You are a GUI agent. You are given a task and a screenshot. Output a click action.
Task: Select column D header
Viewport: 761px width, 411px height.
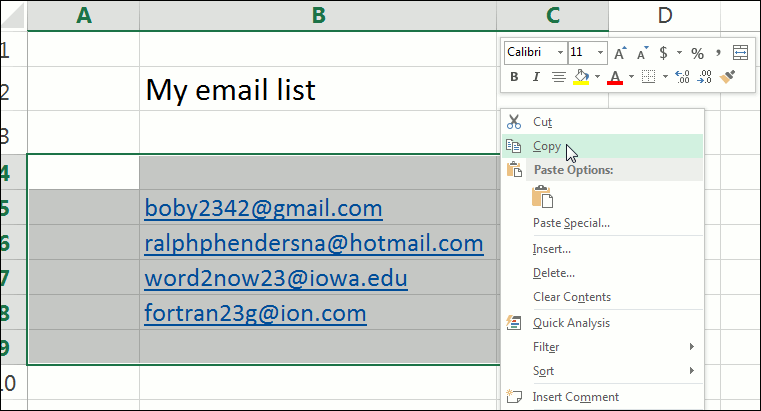[664, 16]
